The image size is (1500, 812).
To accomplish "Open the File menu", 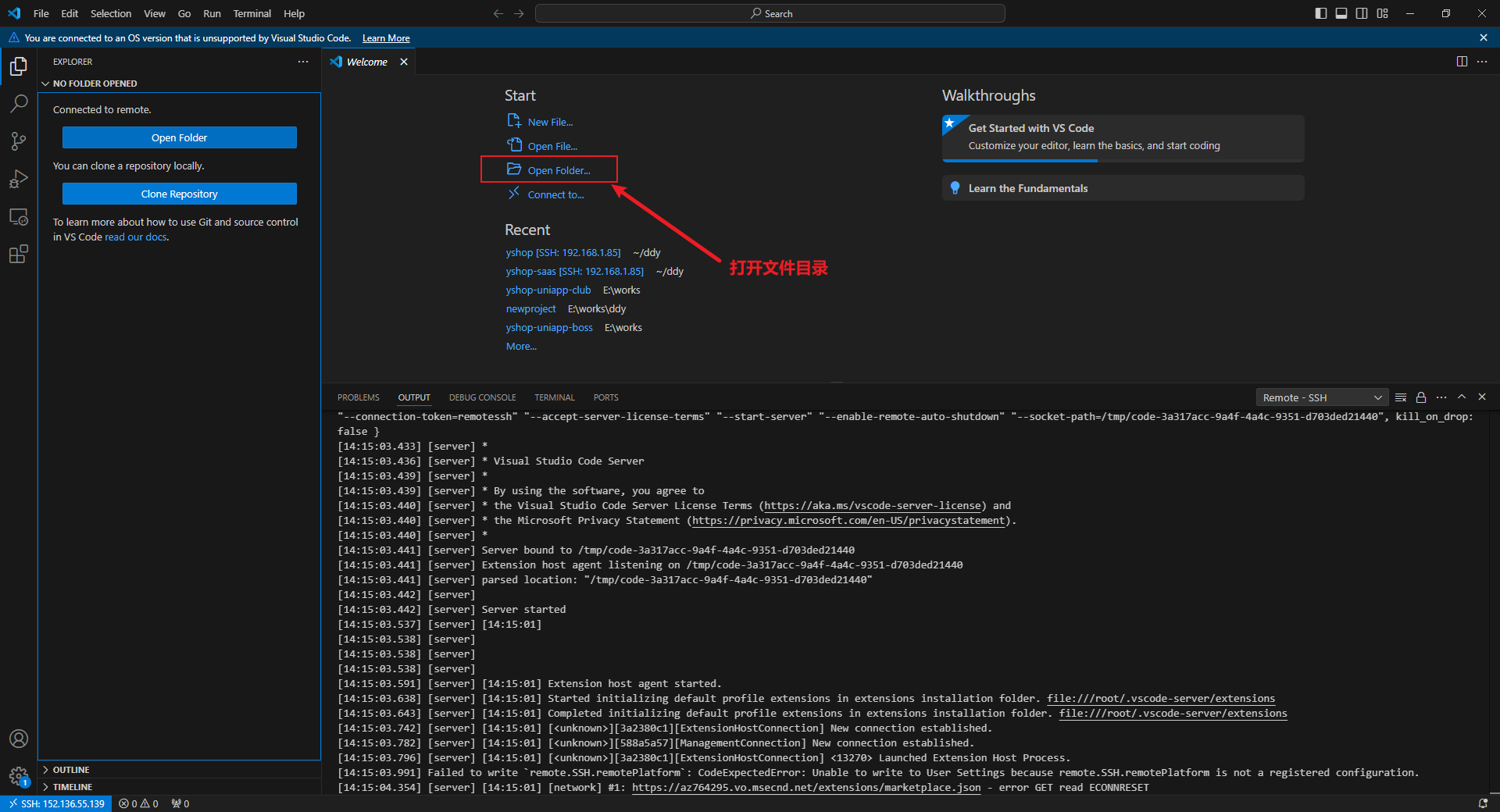I will pos(41,13).
